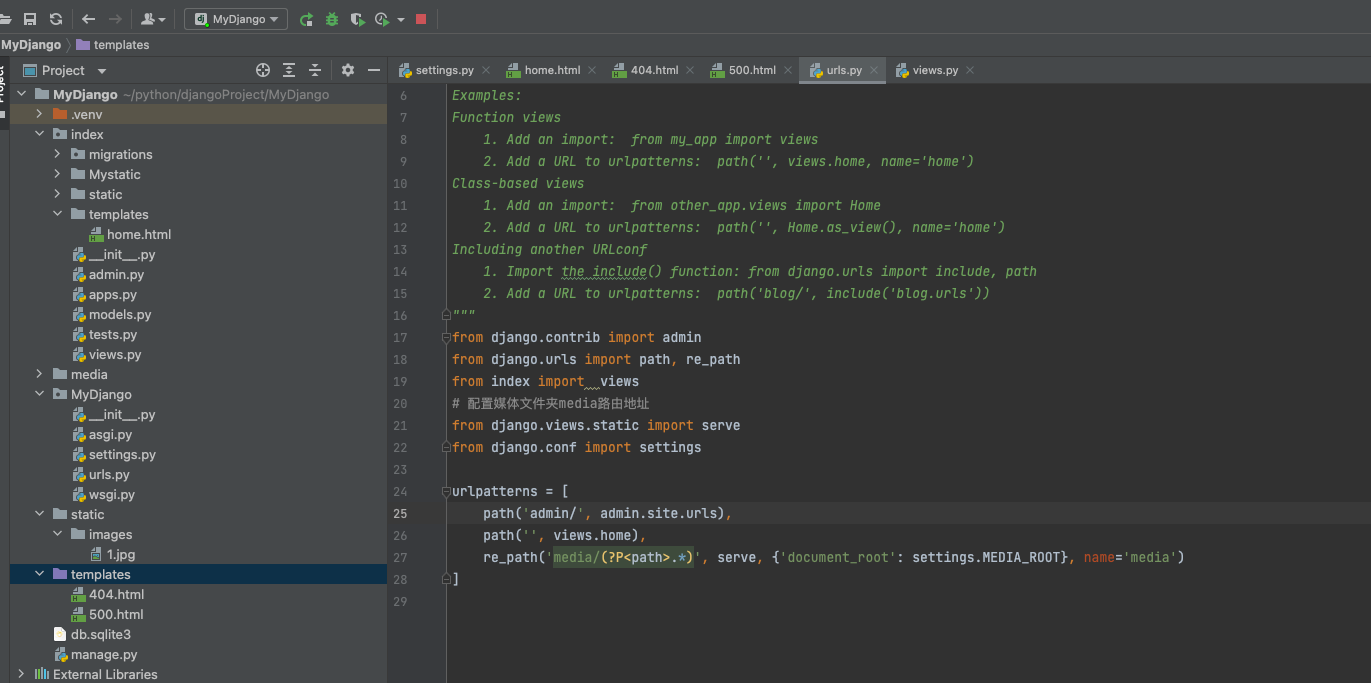Click the Save All toolbar icon
1371x683 pixels.
(30, 19)
